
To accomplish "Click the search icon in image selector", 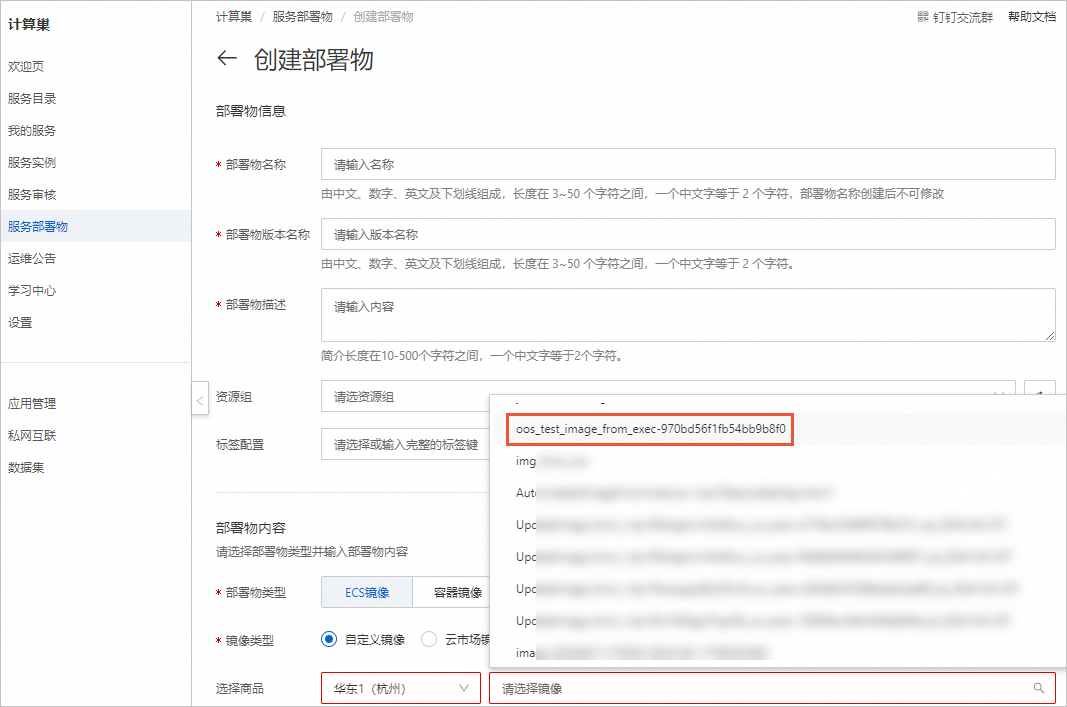I will coord(1039,688).
